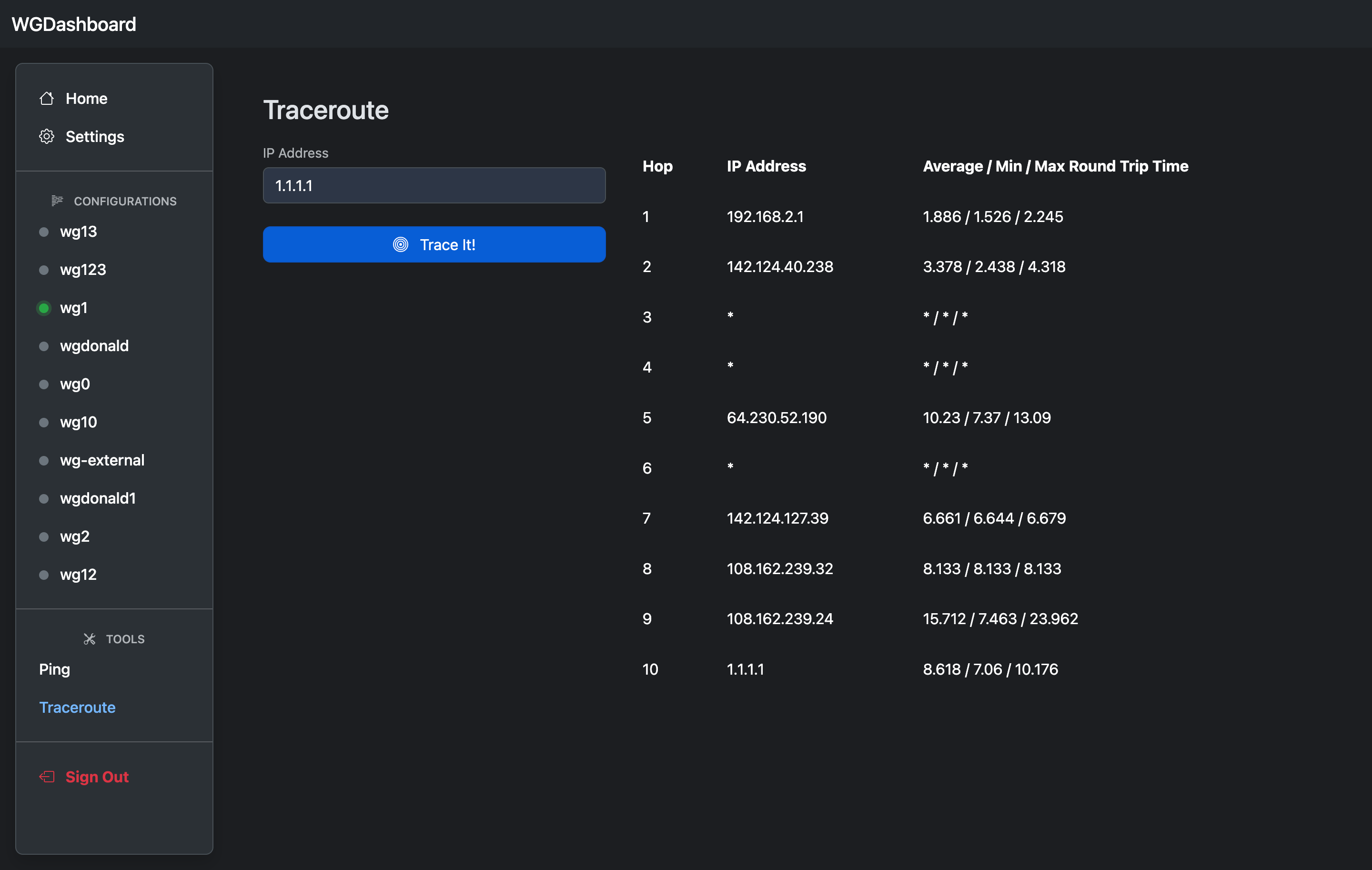The height and width of the screenshot is (870, 1372).
Task: Select hop 1 IP 192.168.2.1
Action: (x=765, y=216)
